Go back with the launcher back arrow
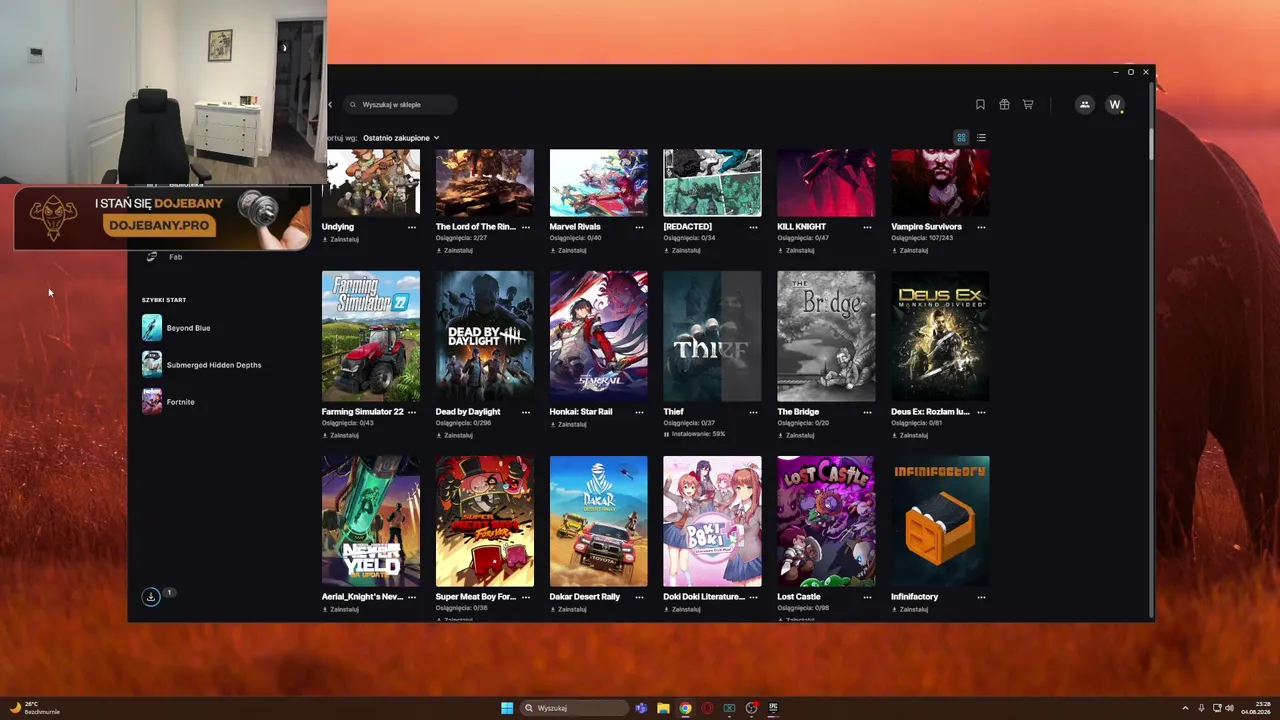This screenshot has width=1280, height=720. point(331,105)
